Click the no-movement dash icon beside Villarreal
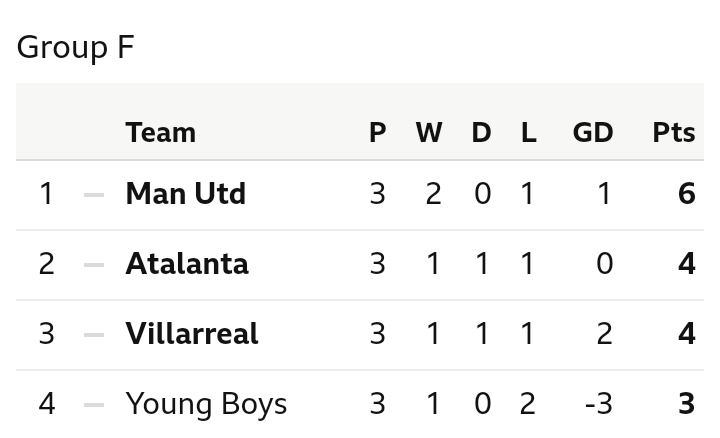 [x=94, y=335]
